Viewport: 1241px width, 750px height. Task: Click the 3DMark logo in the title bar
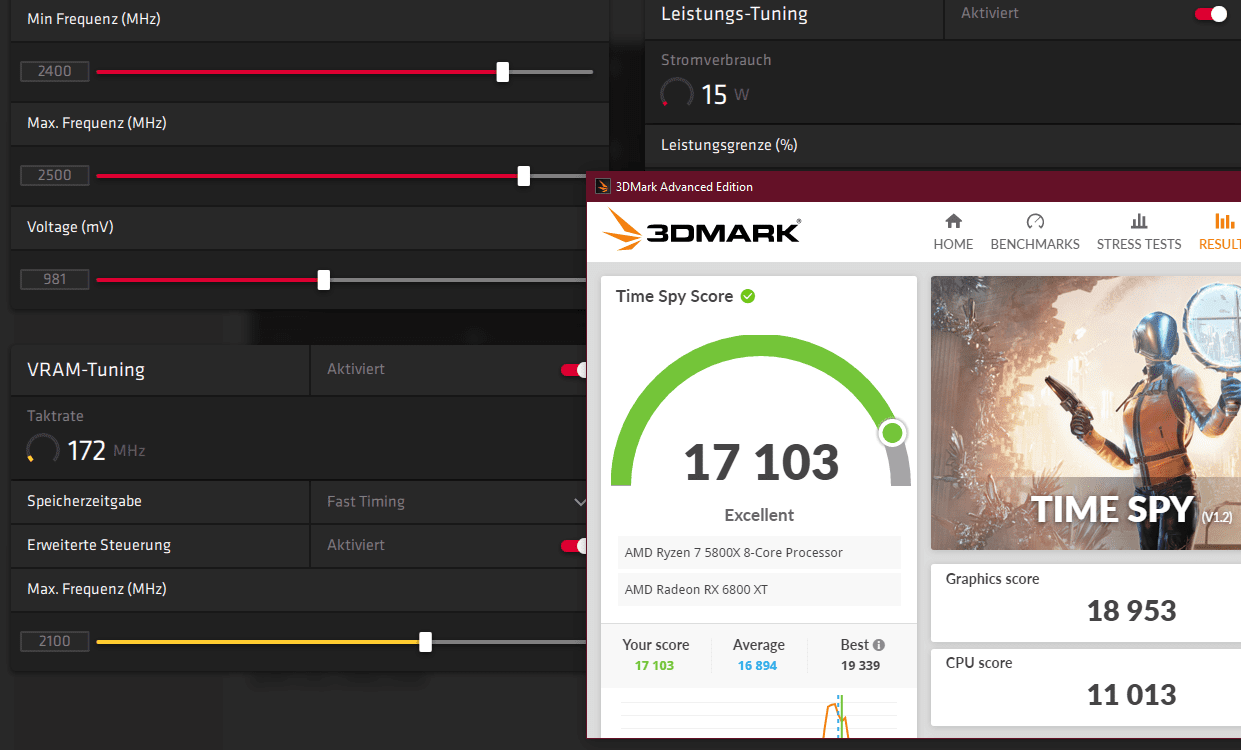603,186
